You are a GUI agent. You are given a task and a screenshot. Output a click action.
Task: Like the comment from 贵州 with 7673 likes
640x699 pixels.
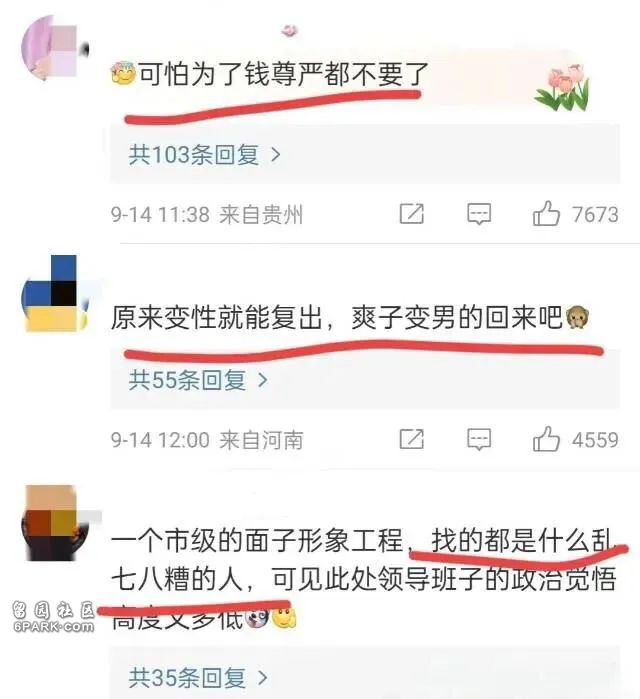click(x=546, y=214)
